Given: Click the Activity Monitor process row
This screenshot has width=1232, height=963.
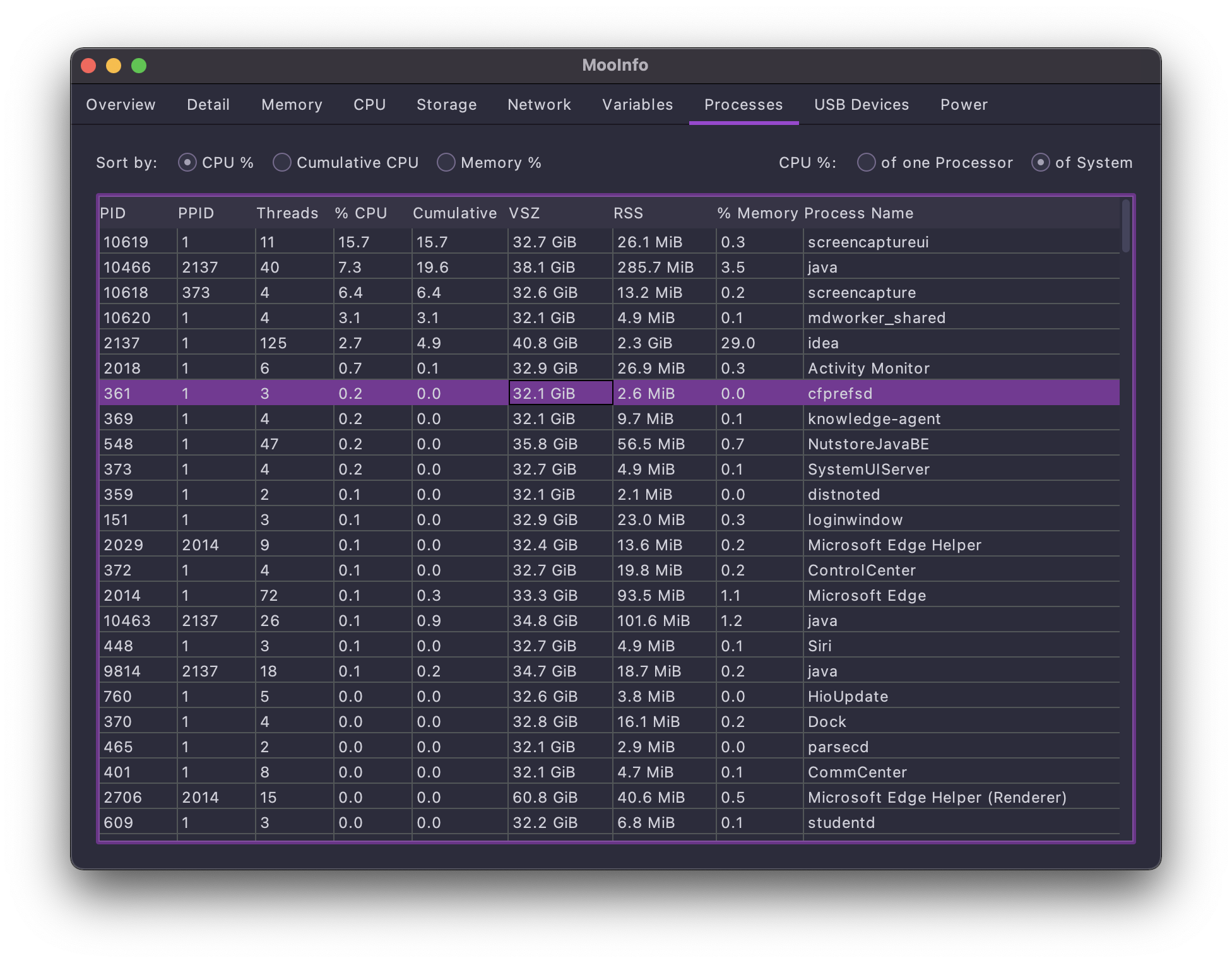Looking at the screenshot, I should (x=868, y=369).
